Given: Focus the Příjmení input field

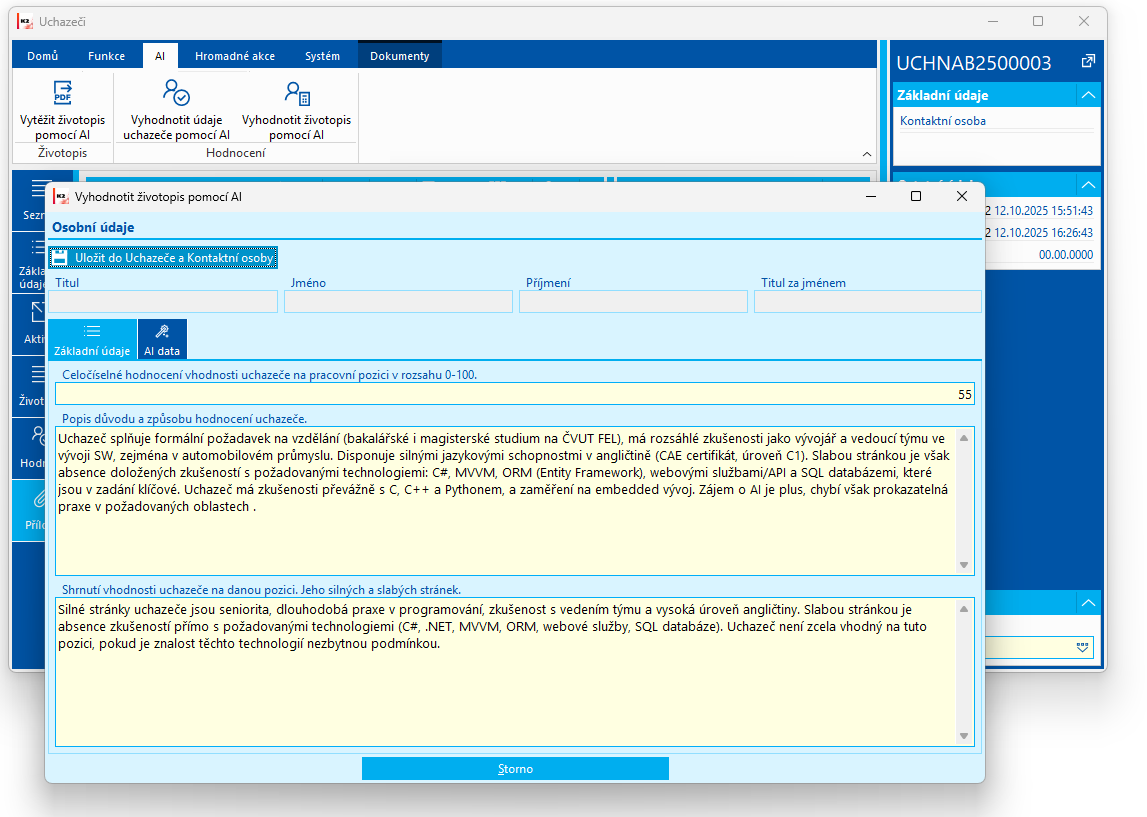Looking at the screenshot, I should click(x=633, y=302).
